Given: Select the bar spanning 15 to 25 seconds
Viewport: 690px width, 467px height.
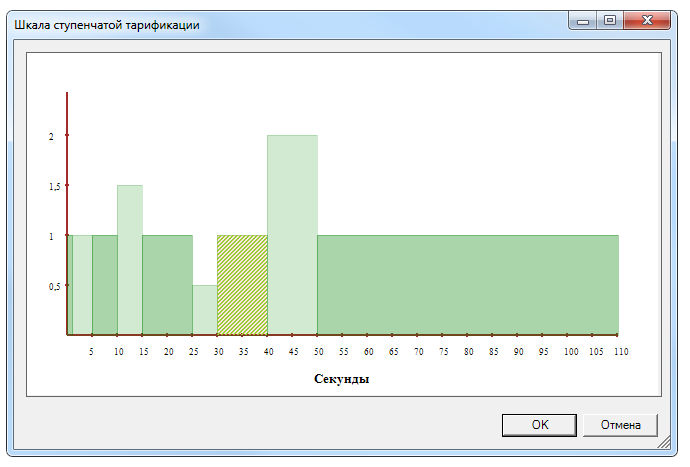Looking at the screenshot, I should pos(167,285).
